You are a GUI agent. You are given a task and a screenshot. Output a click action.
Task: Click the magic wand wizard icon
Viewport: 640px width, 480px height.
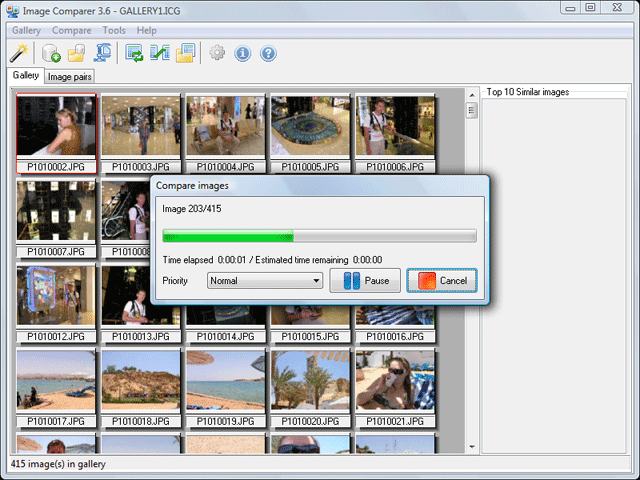19,53
